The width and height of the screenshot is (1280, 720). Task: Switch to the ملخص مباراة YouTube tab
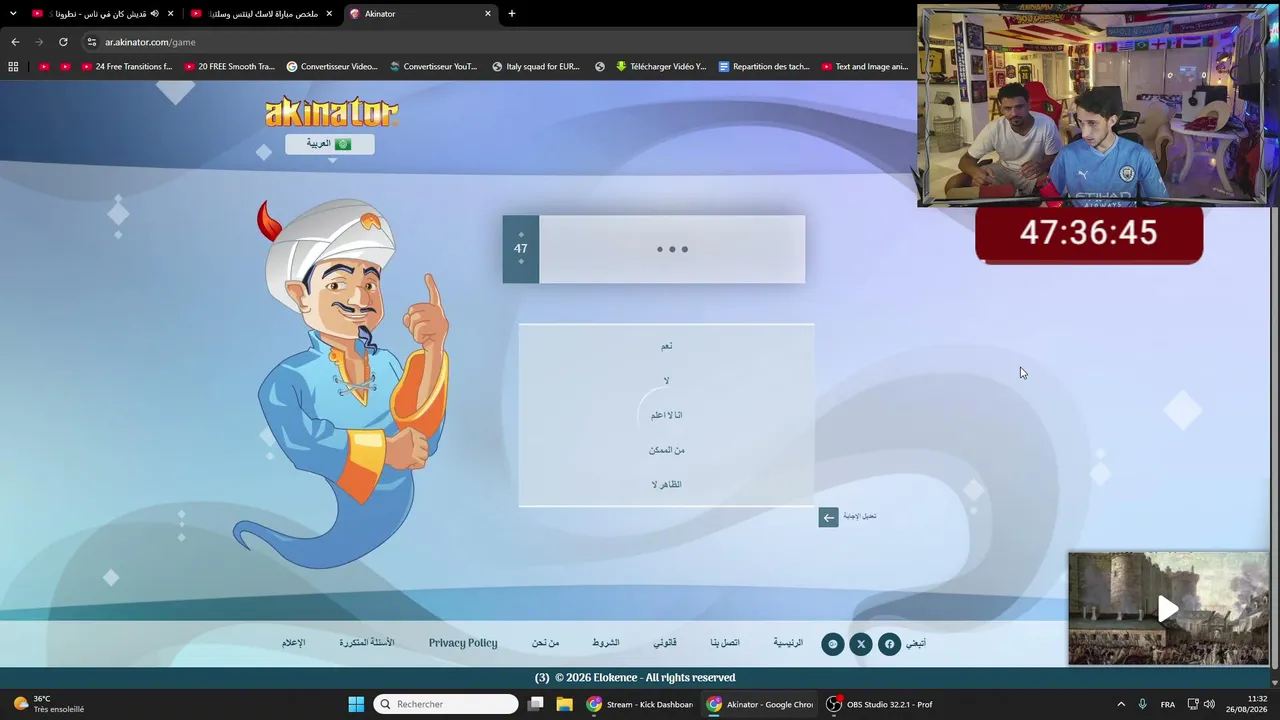(x=262, y=14)
